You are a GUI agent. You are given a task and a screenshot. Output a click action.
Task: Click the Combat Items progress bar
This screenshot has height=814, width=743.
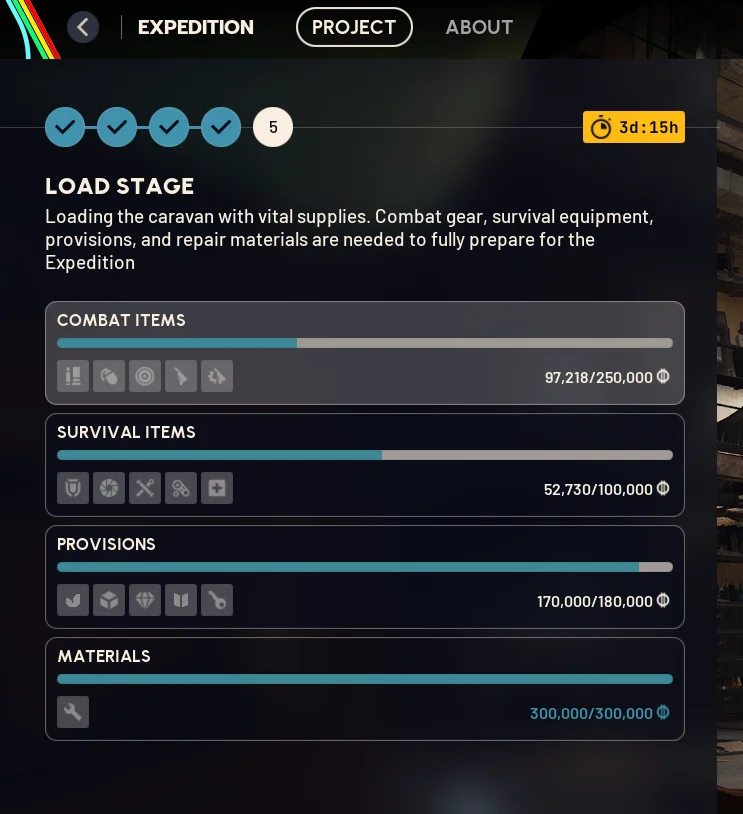365,343
